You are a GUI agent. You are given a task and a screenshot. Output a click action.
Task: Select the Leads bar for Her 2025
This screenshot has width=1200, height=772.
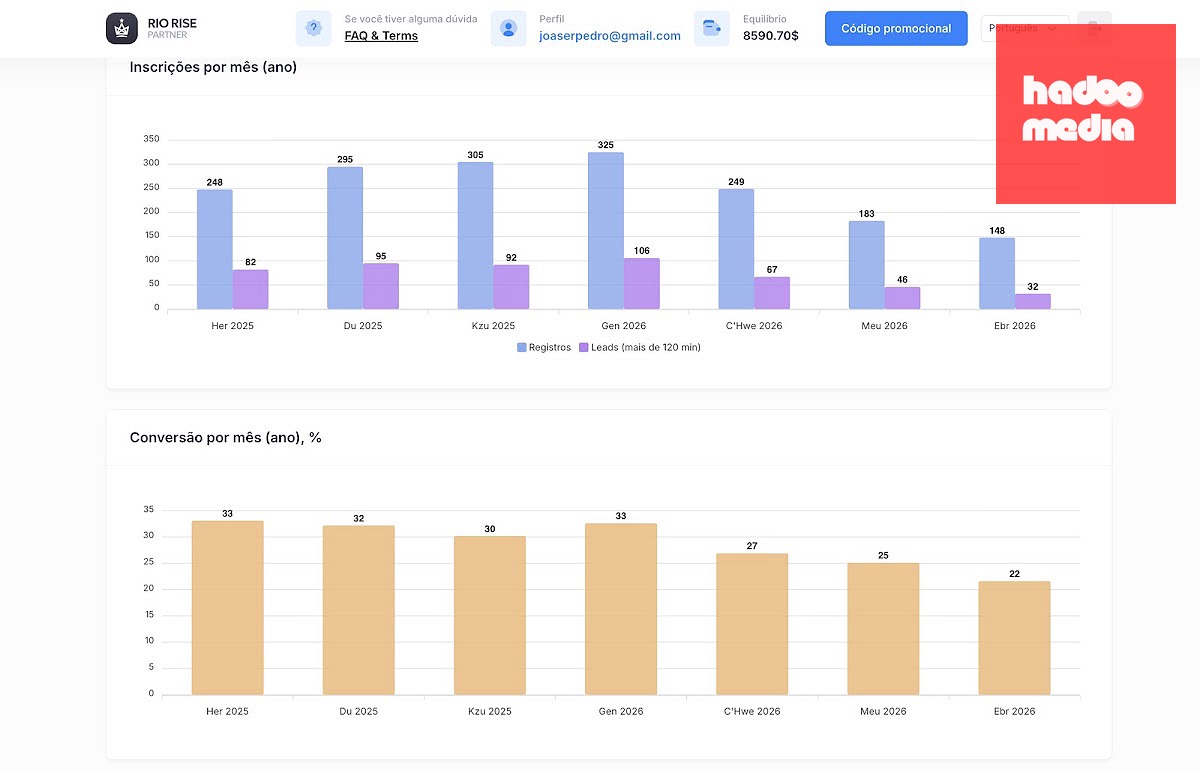pyautogui.click(x=250, y=289)
